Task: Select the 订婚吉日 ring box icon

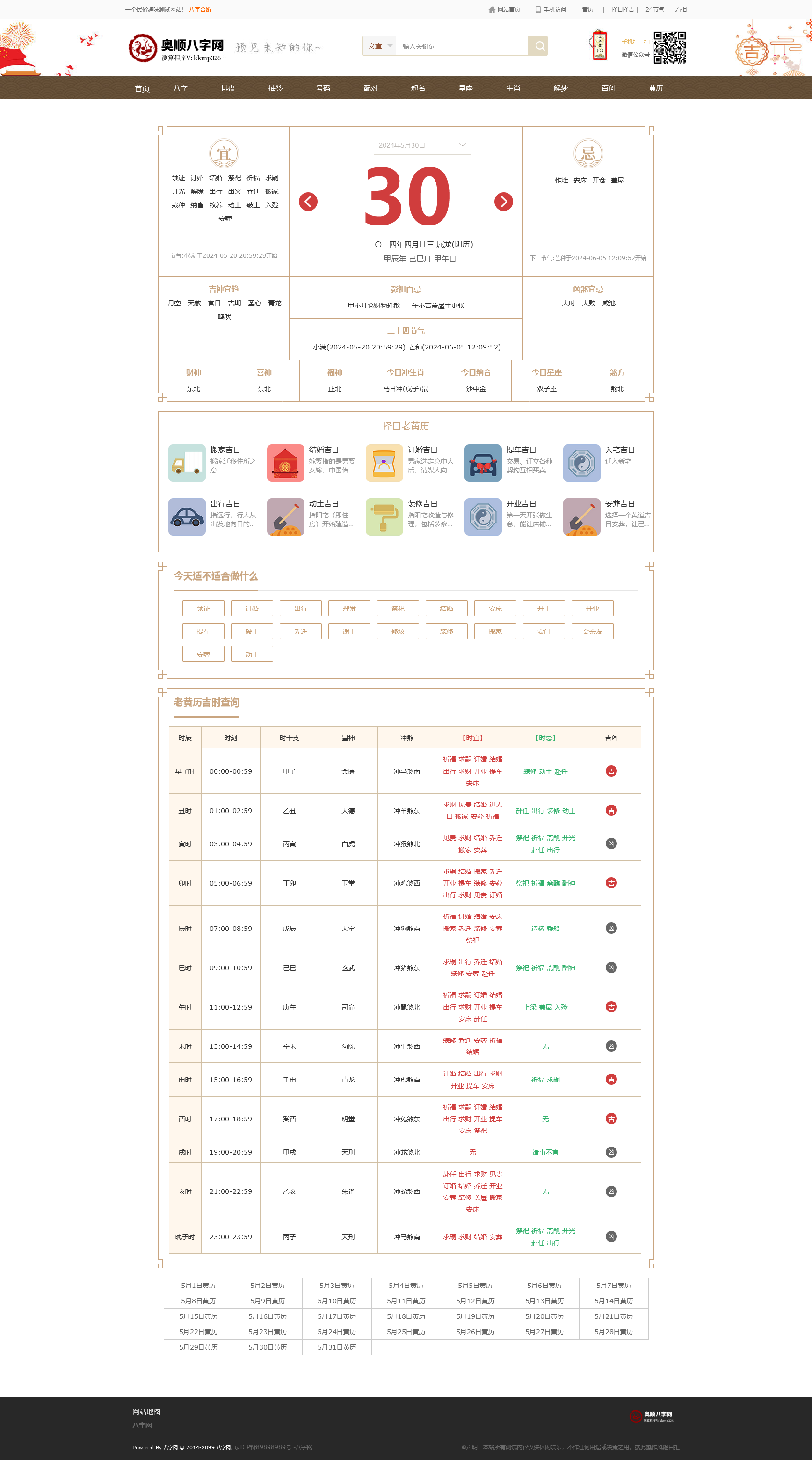Action: [384, 463]
